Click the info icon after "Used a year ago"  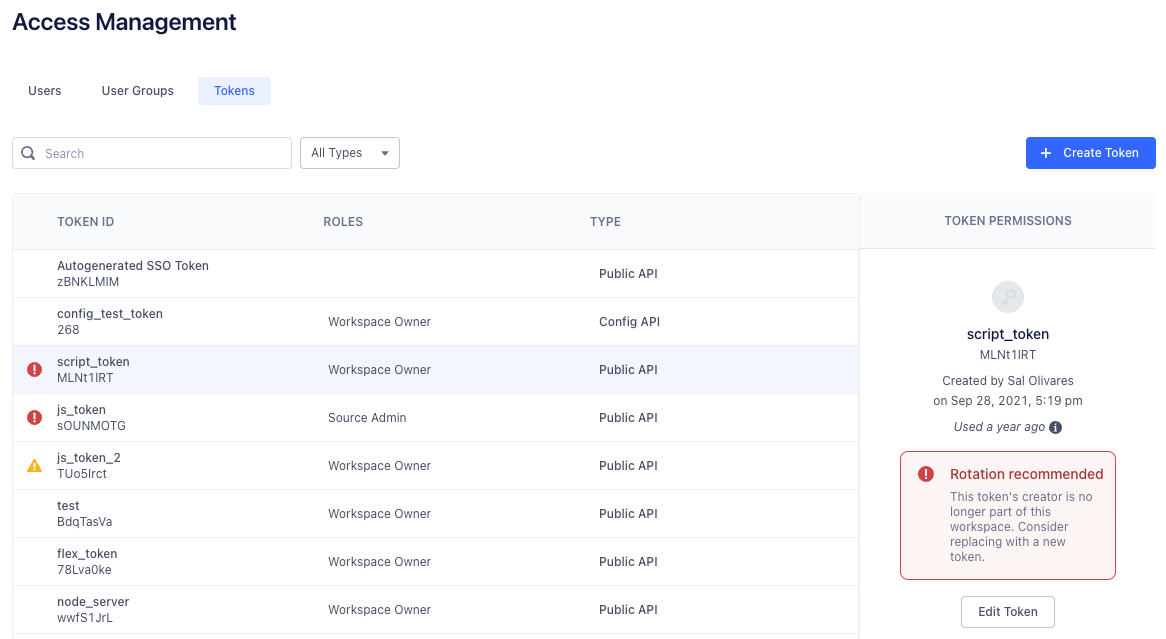[1055, 427]
